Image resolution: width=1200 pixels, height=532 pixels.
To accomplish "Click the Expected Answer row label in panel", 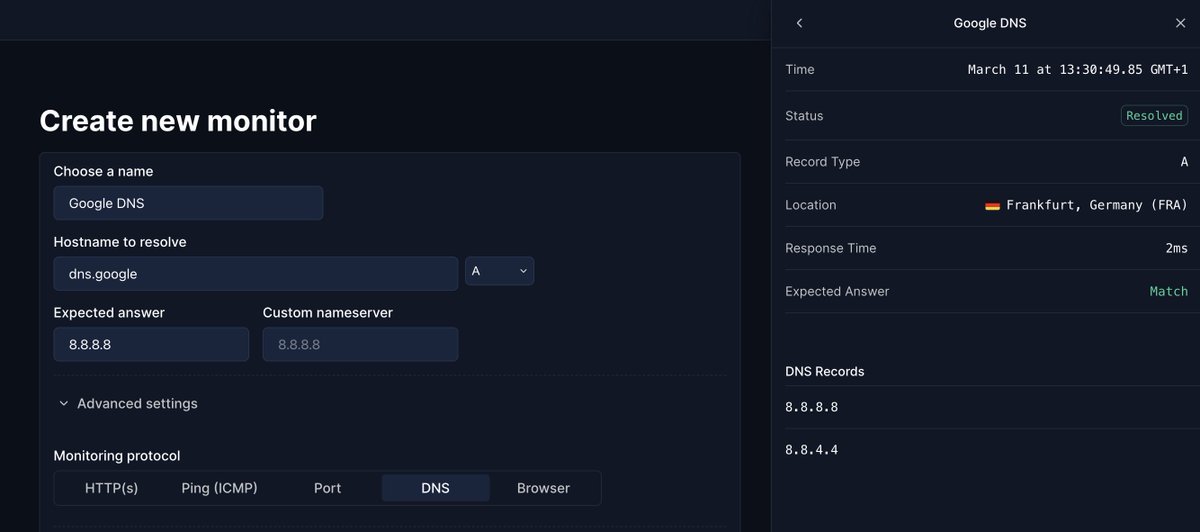I will point(837,291).
